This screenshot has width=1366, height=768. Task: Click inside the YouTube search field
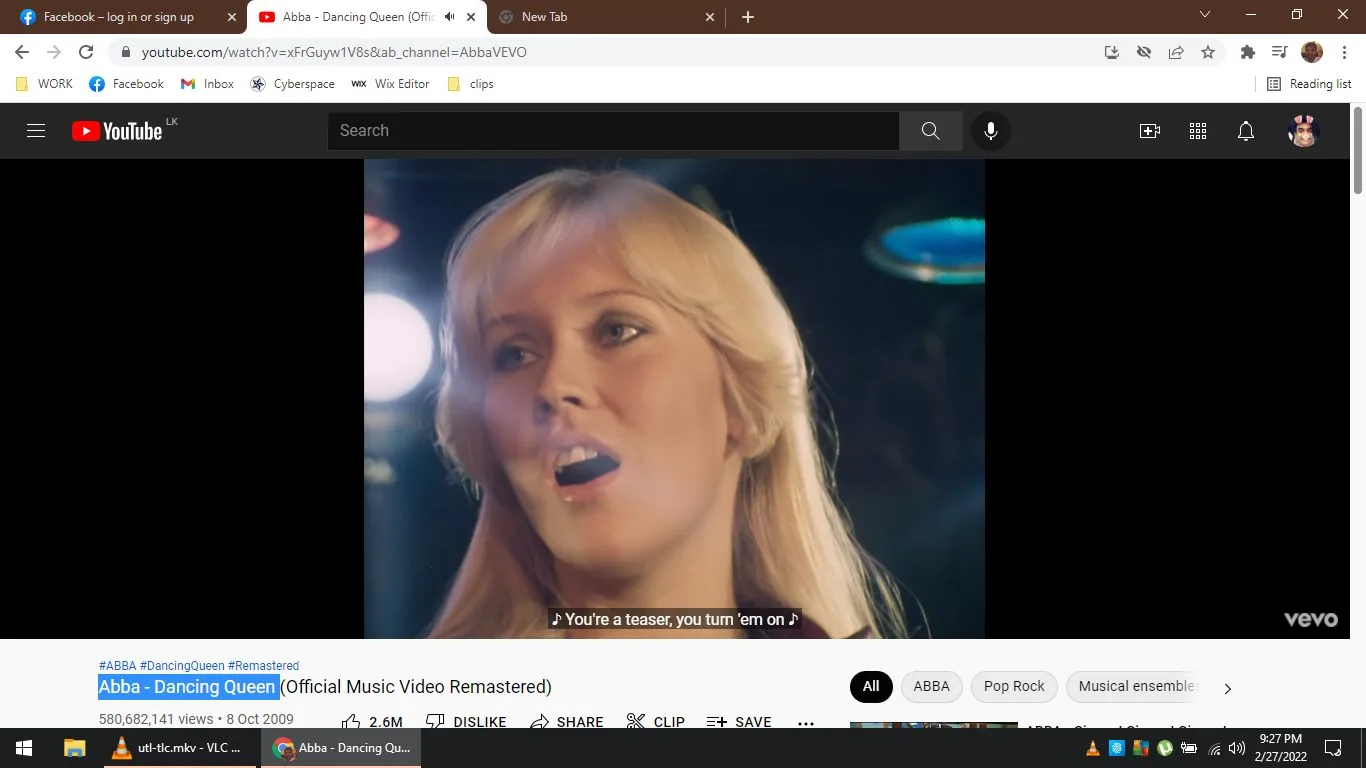[x=614, y=130]
